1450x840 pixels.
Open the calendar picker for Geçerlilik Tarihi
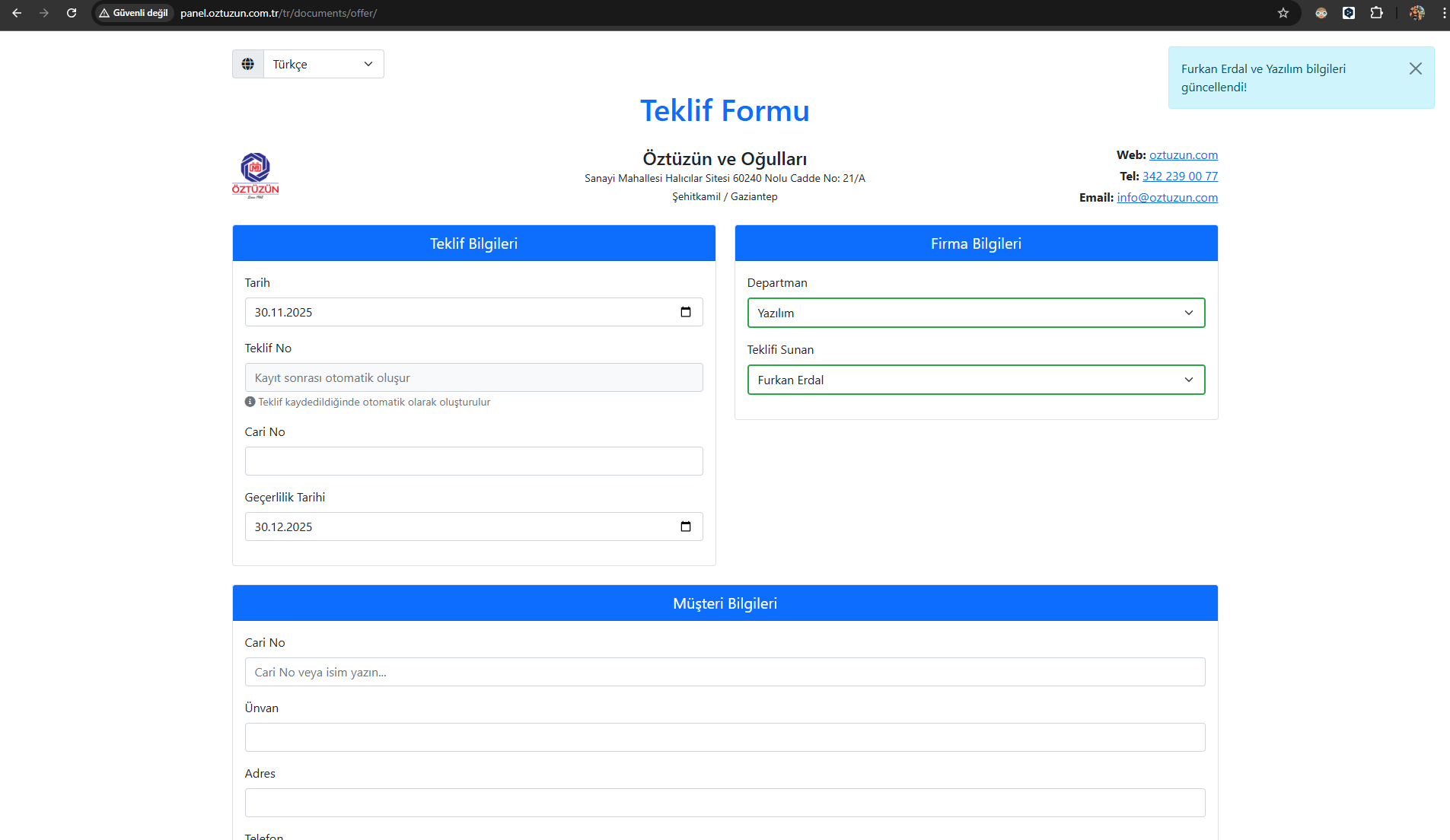686,527
